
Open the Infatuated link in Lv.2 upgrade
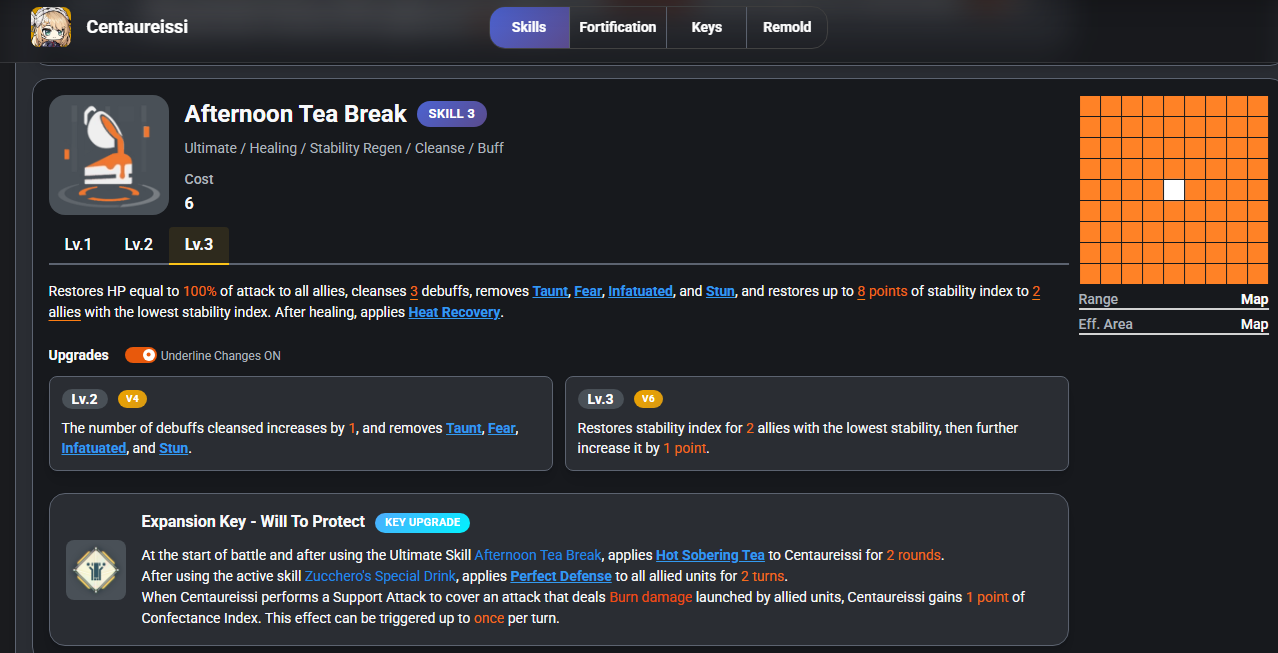pos(94,448)
